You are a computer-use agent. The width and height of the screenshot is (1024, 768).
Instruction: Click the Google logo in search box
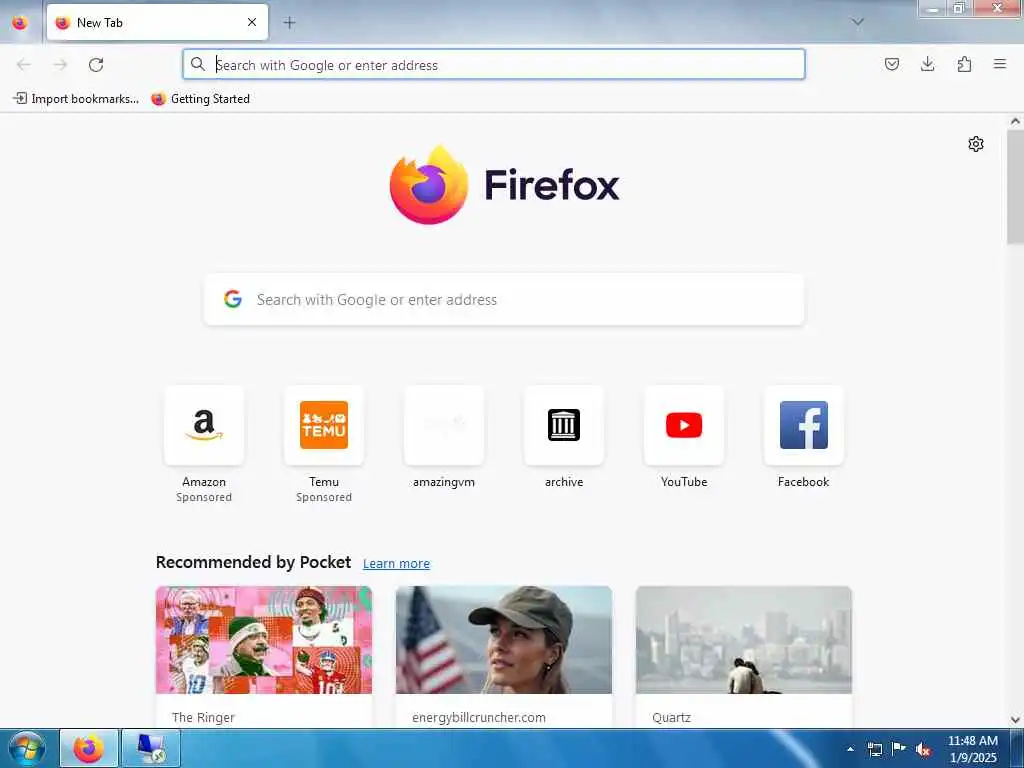[232, 299]
